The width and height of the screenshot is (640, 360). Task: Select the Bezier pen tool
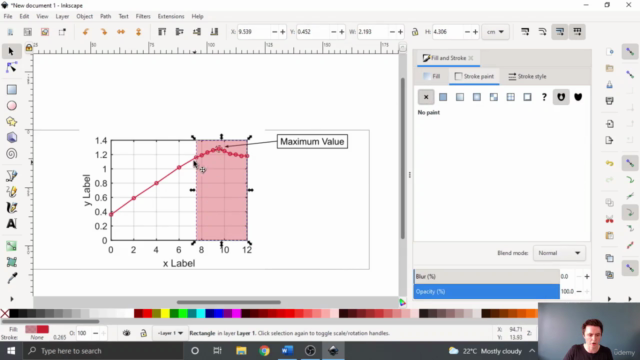pos(11,176)
